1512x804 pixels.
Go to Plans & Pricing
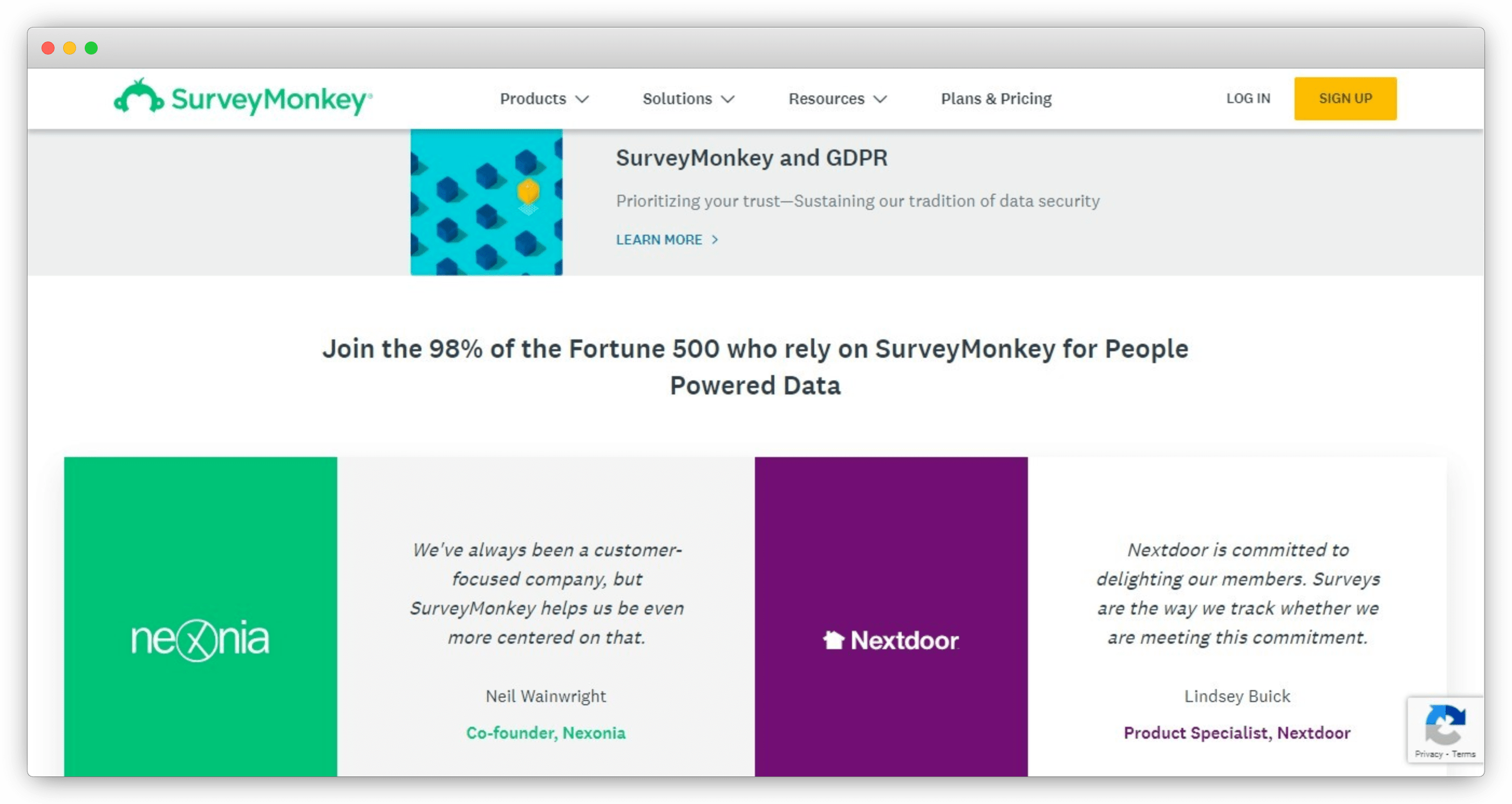point(996,99)
